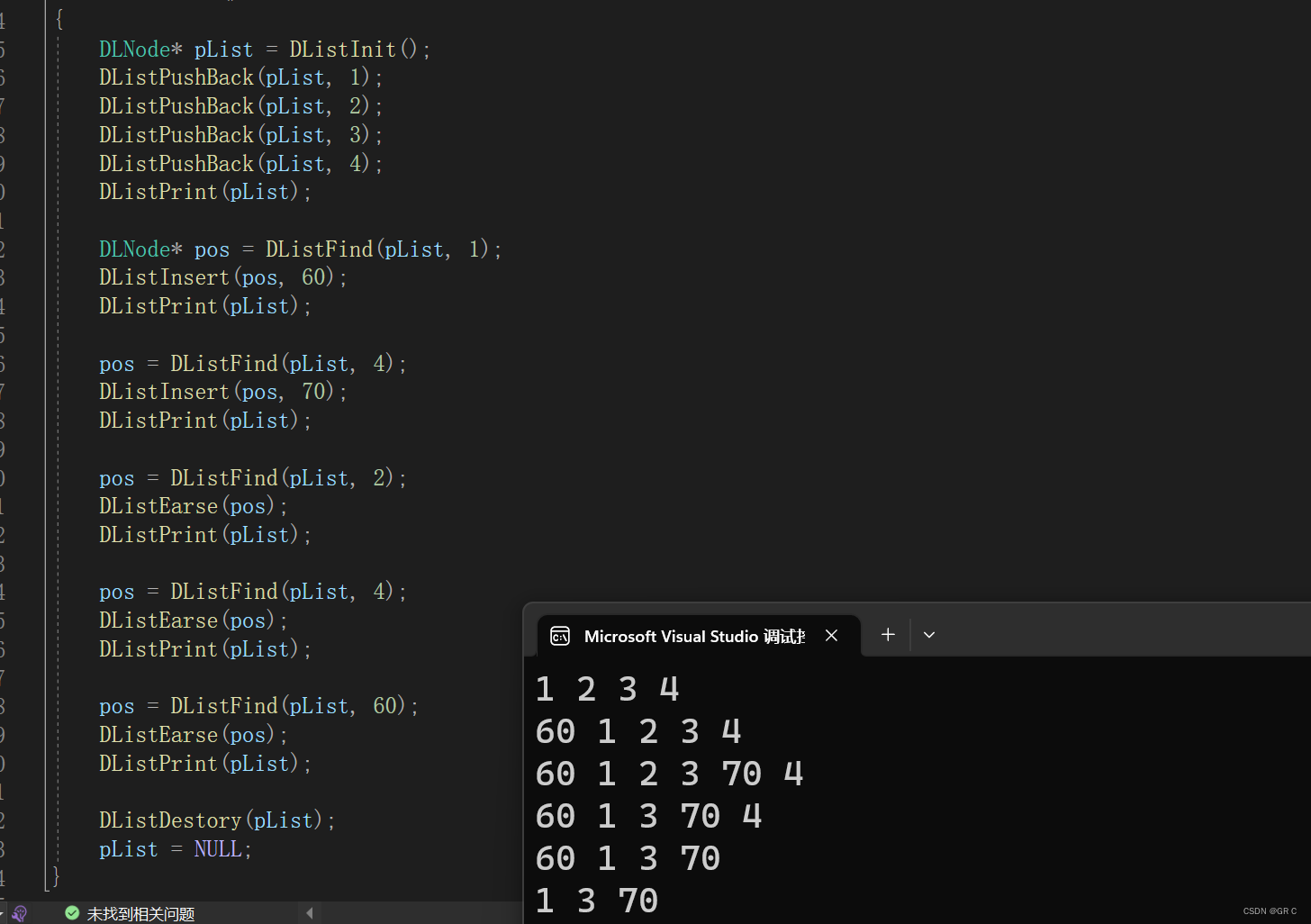Screen dimensions: 1311x924
Task: Click the green checkmark status icon
Action: coord(72,913)
